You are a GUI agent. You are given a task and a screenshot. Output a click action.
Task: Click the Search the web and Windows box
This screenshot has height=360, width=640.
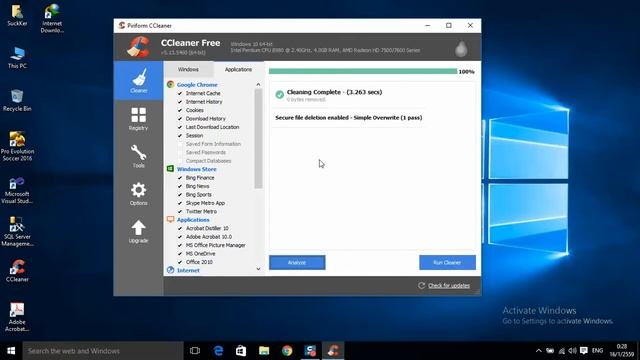tap(103, 351)
